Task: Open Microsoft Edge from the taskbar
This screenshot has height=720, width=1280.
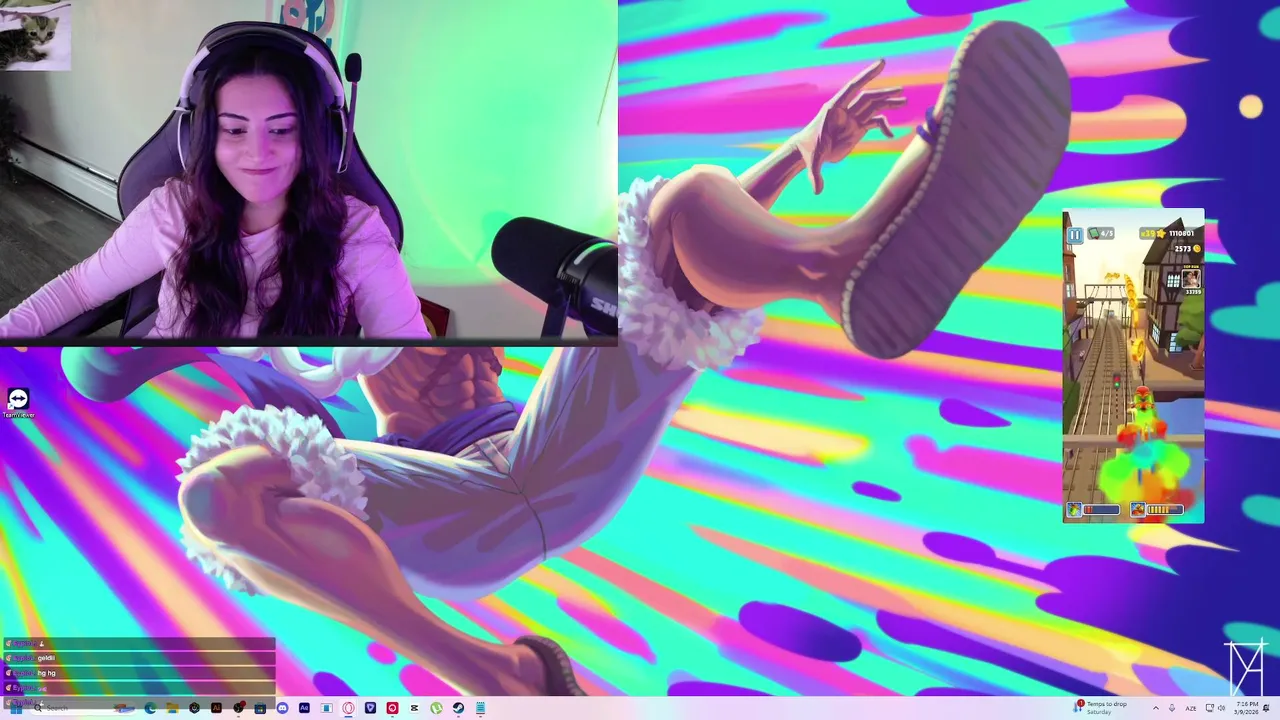Action: 150,708
